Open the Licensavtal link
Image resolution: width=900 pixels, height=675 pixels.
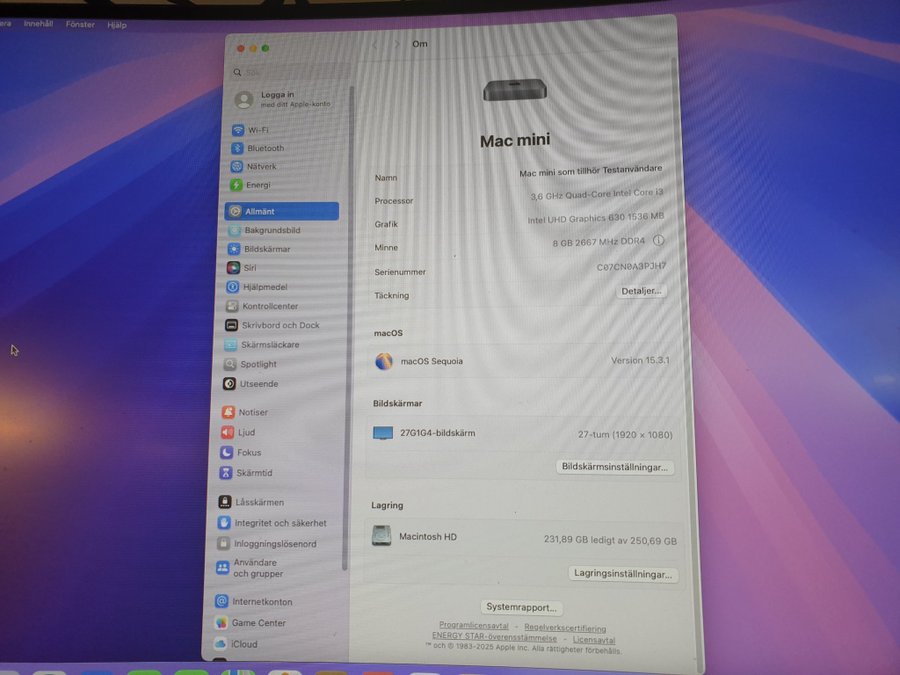tap(594, 639)
